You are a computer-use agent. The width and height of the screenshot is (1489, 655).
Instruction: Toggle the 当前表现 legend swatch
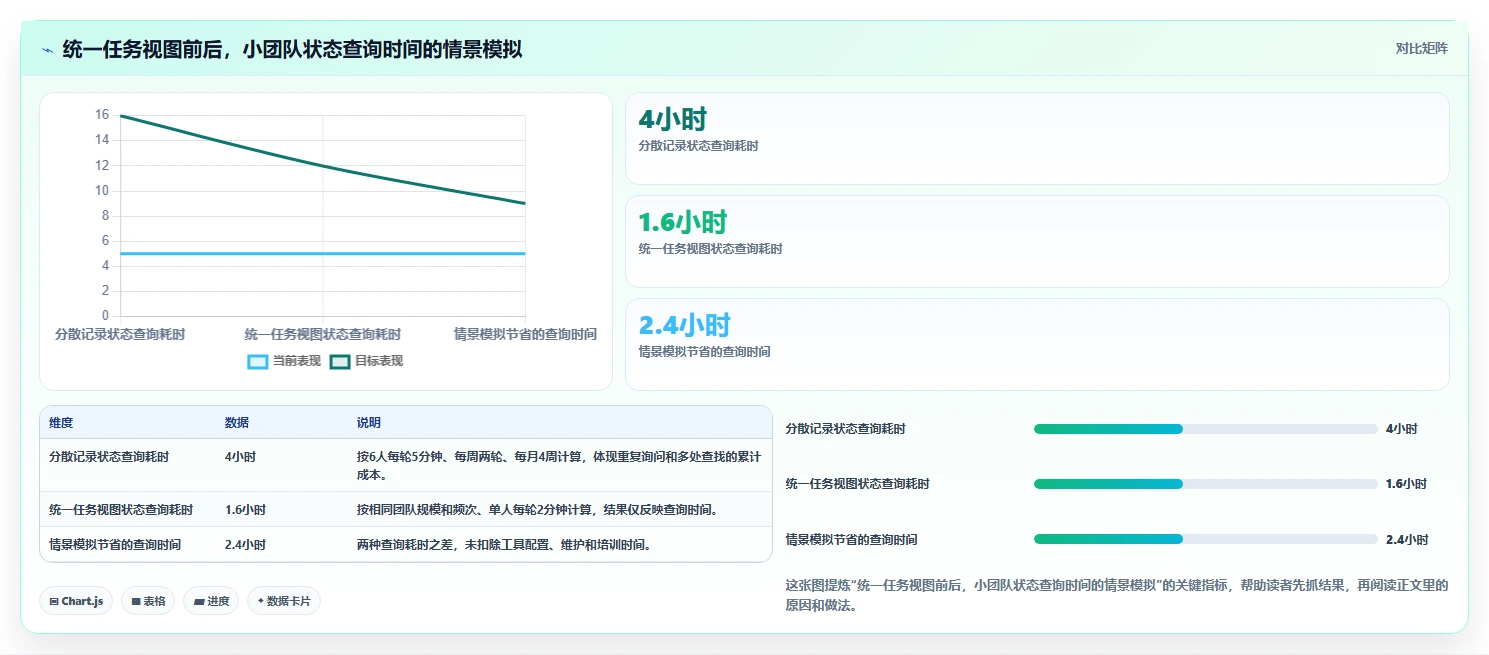point(258,361)
